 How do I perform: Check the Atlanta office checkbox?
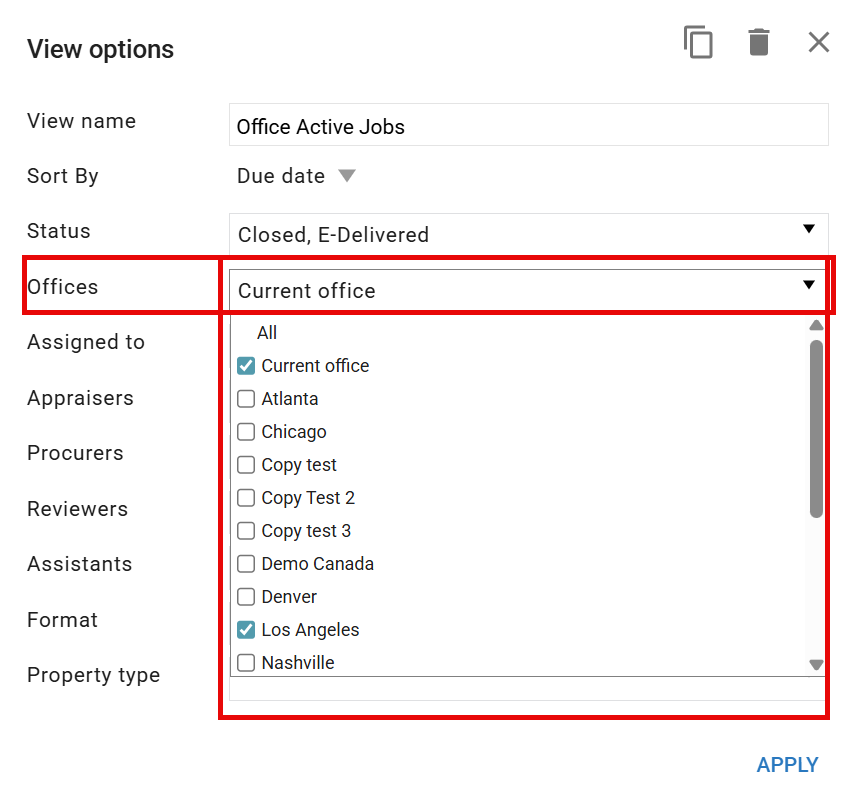tap(246, 399)
